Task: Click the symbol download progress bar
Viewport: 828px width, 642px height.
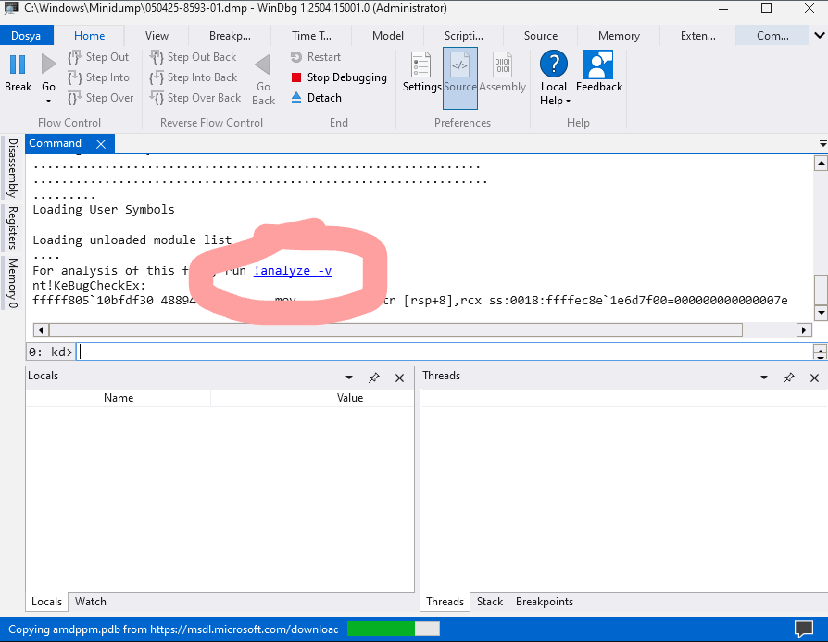Action: (393, 629)
